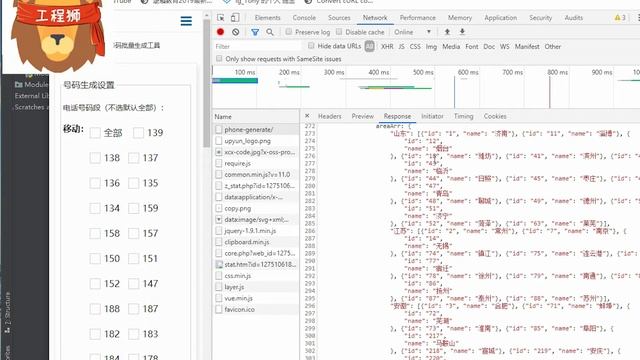Enable Preserve log checkbox
This screenshot has height=360, width=640.
(x=289, y=32)
